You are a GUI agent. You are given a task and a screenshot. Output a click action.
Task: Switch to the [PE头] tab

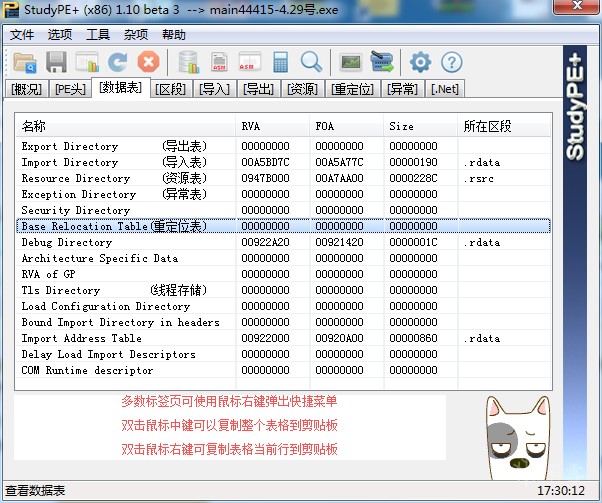pyautogui.click(x=70, y=89)
